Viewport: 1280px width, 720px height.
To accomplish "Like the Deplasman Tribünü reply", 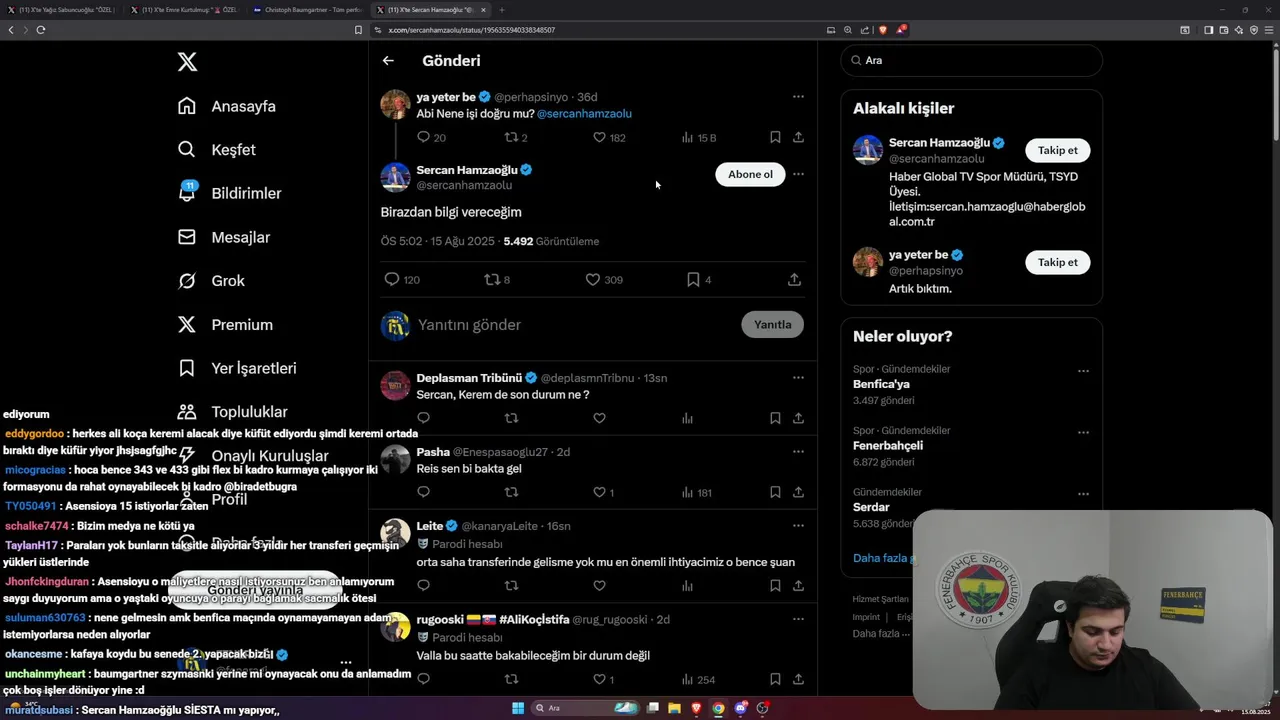I will 599,418.
